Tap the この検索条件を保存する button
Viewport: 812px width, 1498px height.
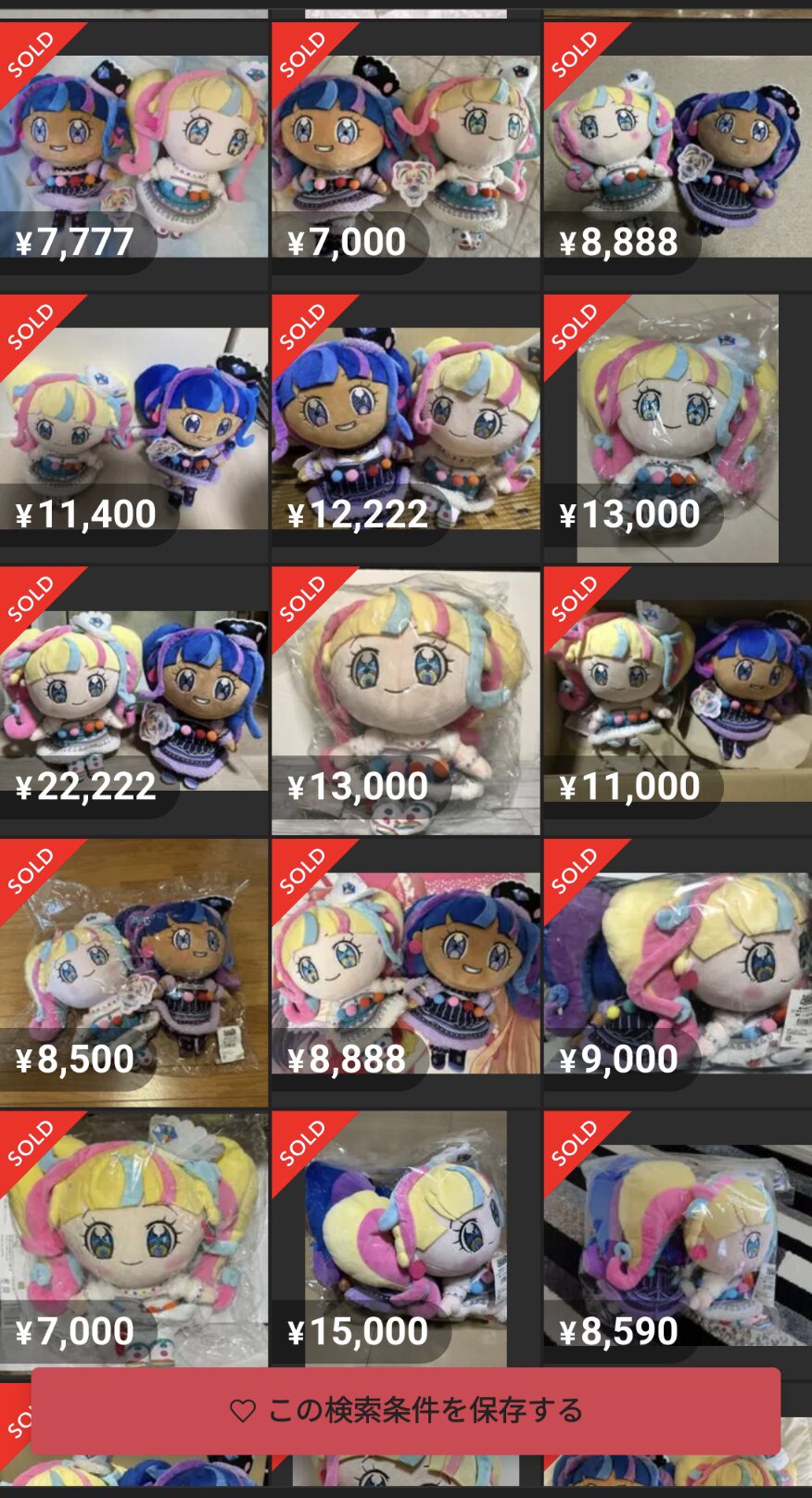(x=406, y=1411)
